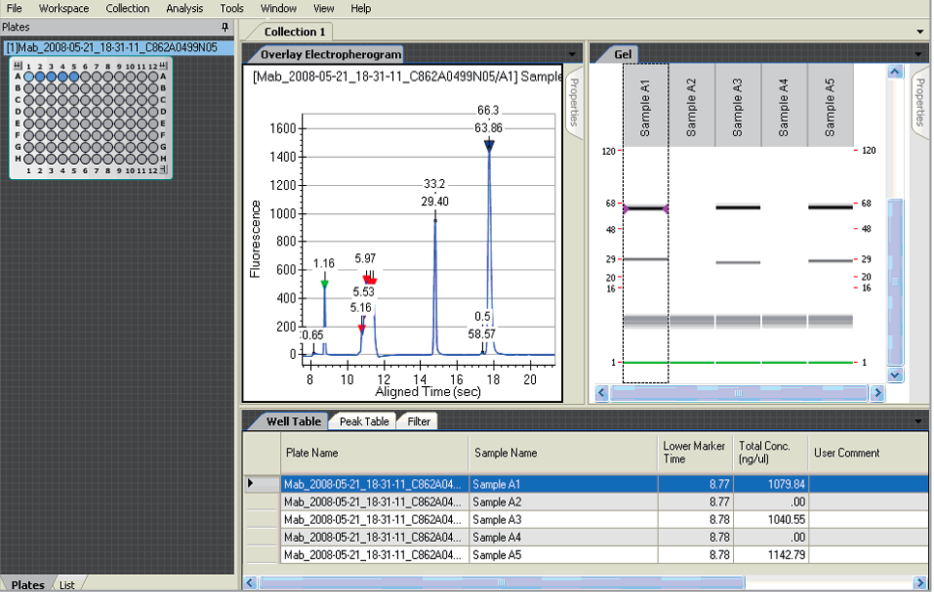934x594 pixels.
Task: Select well B1 on the plate map
Action: pos(29,88)
